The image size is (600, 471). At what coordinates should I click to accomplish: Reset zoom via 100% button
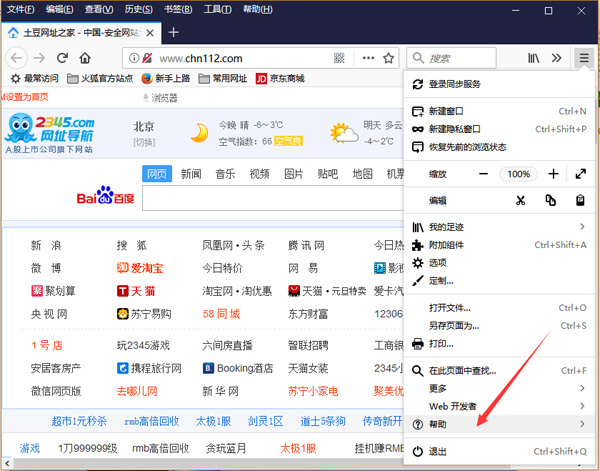coord(518,174)
